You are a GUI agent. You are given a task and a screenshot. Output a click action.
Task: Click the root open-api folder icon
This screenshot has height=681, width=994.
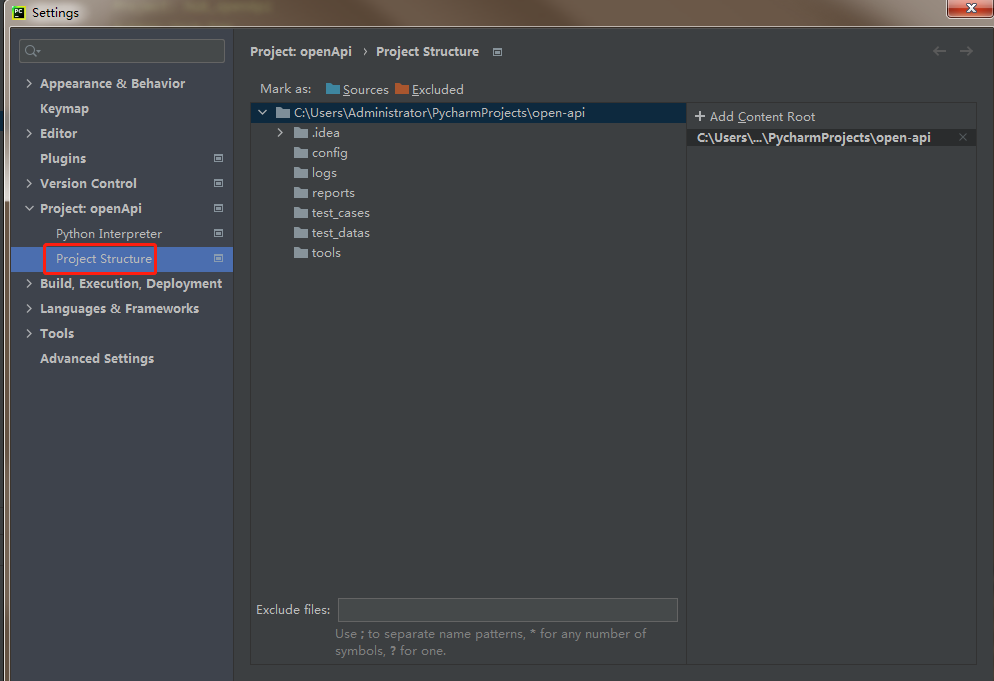point(283,113)
